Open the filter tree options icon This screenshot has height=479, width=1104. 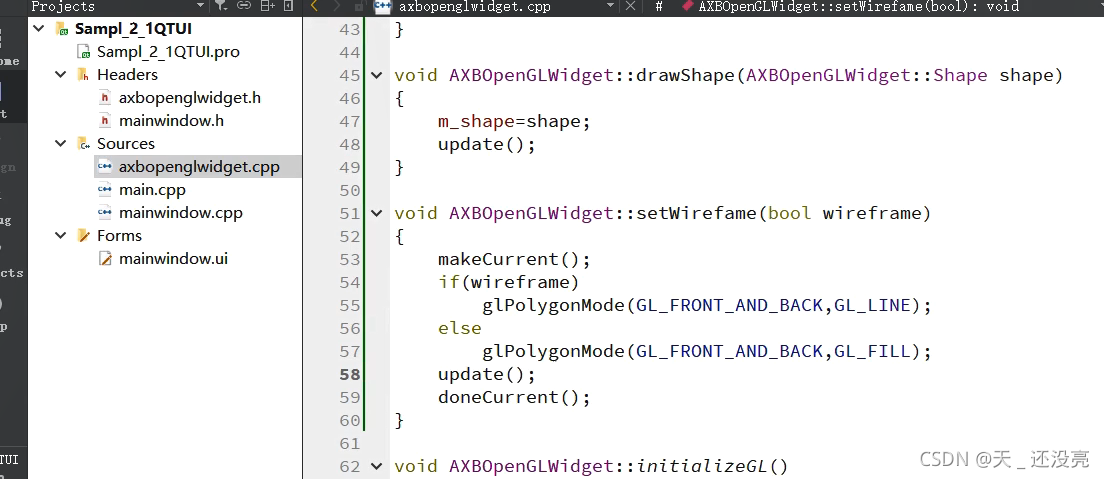[x=221, y=6]
